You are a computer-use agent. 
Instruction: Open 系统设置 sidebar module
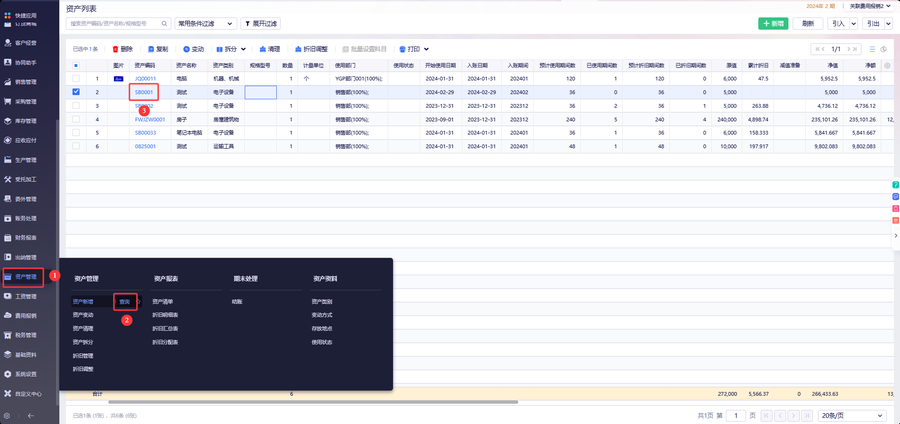point(21,374)
